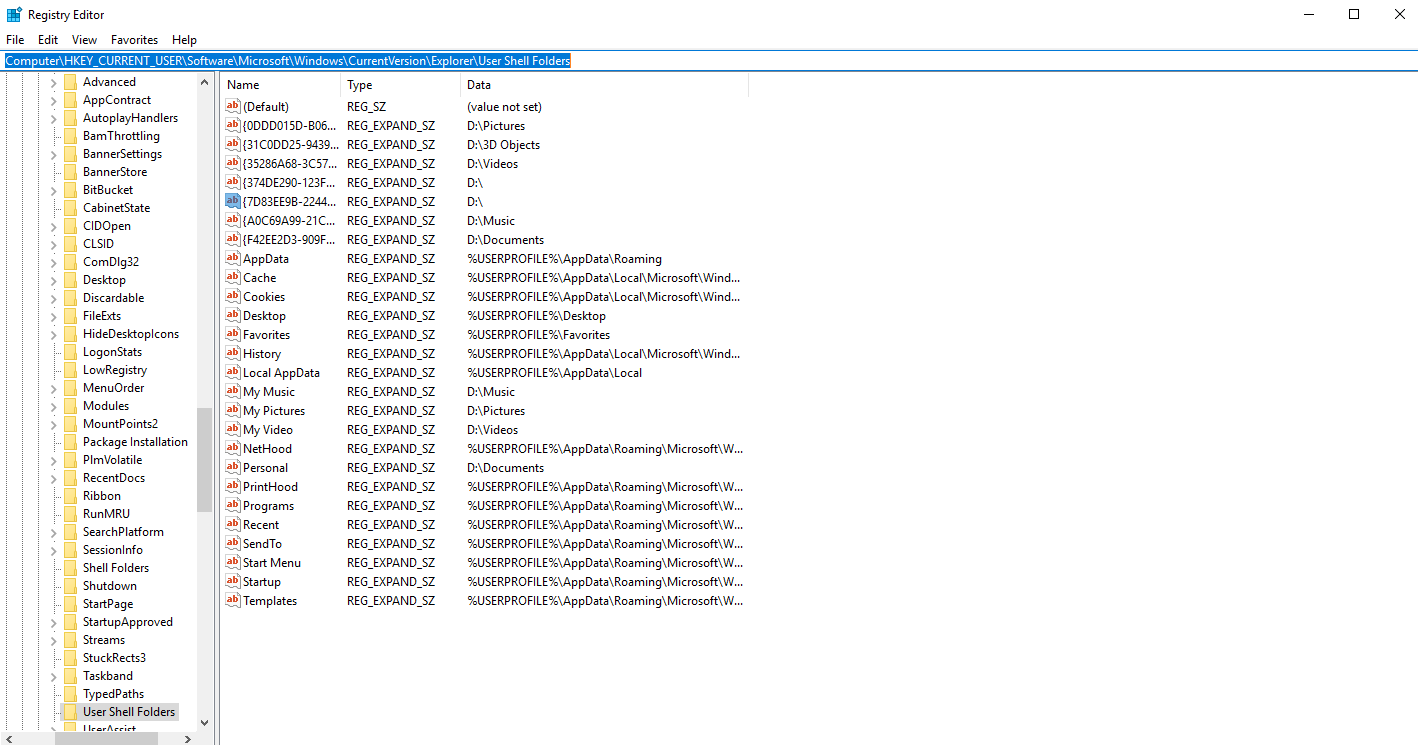Expand the AutoplayHandlers key
The width and height of the screenshot is (1418, 745).
click(54, 118)
